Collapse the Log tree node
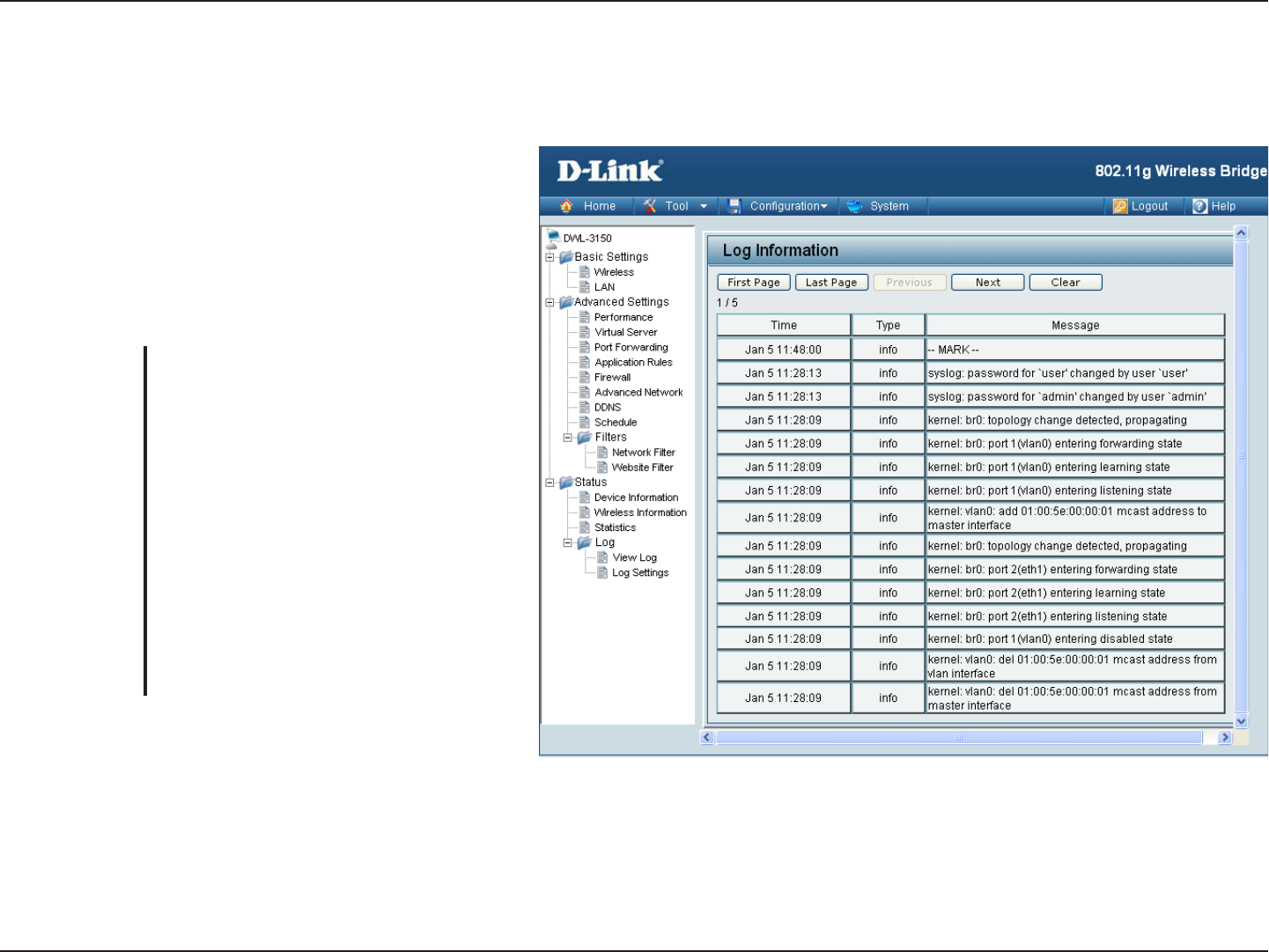The height and width of the screenshot is (952, 1269). [568, 542]
